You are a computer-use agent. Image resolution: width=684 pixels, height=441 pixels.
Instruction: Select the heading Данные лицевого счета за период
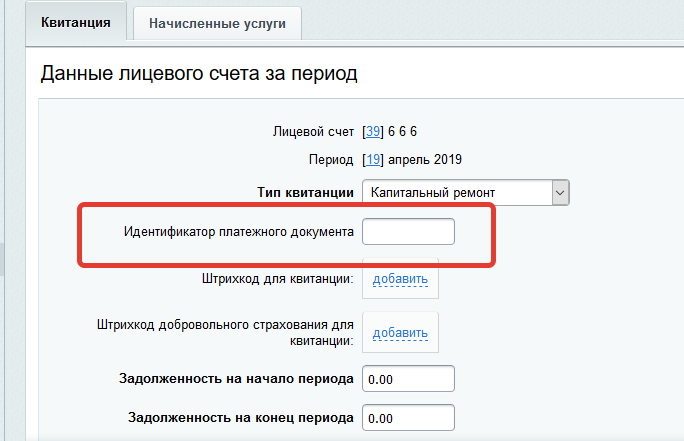coord(199,73)
